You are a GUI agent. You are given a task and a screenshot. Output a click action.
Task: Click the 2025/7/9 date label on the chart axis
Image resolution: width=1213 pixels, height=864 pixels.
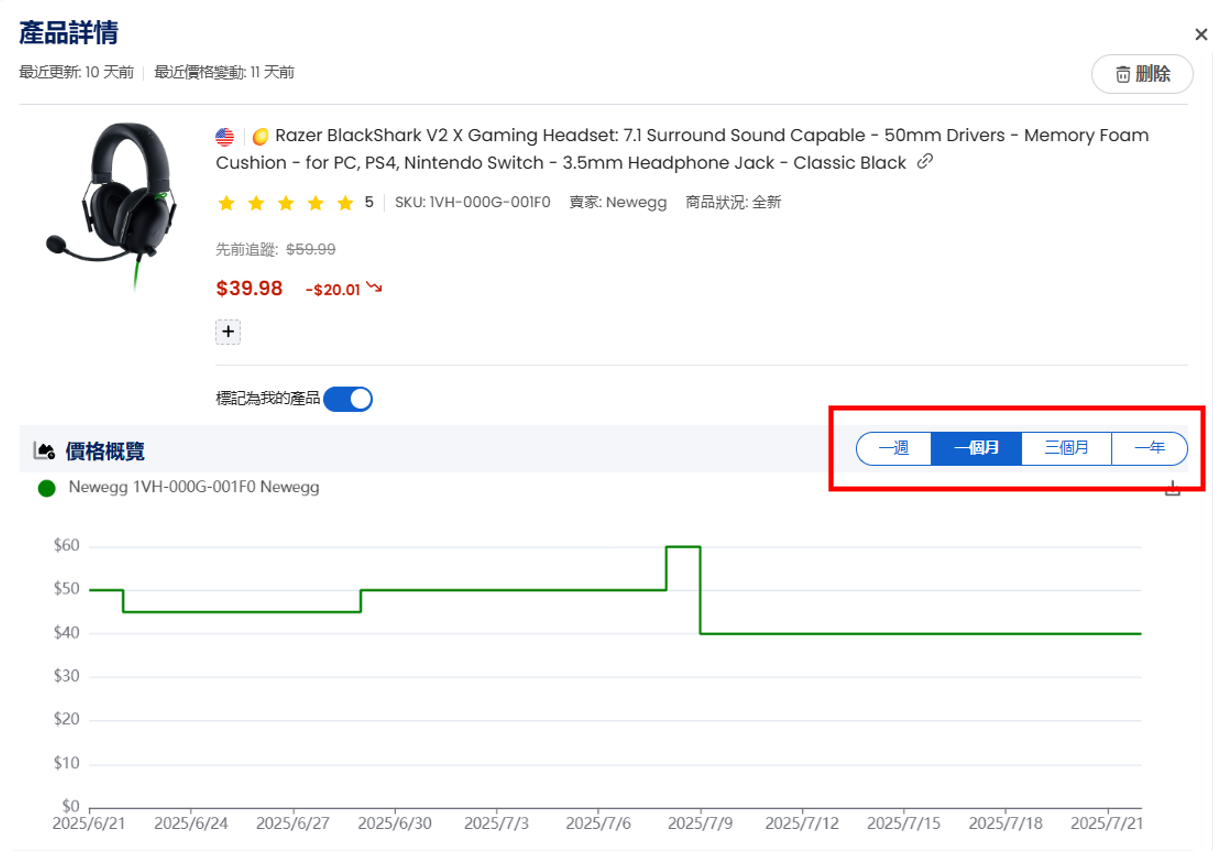click(x=700, y=824)
